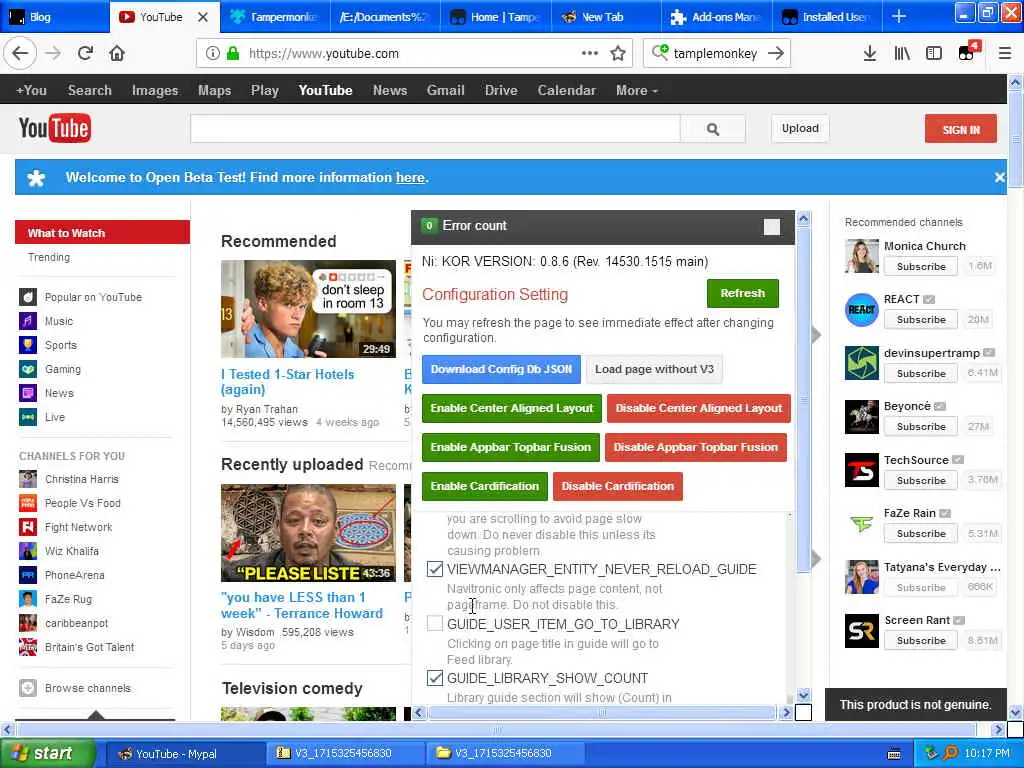Click Download Config Db JSON button
The width and height of the screenshot is (1024, 768).
coord(501,369)
